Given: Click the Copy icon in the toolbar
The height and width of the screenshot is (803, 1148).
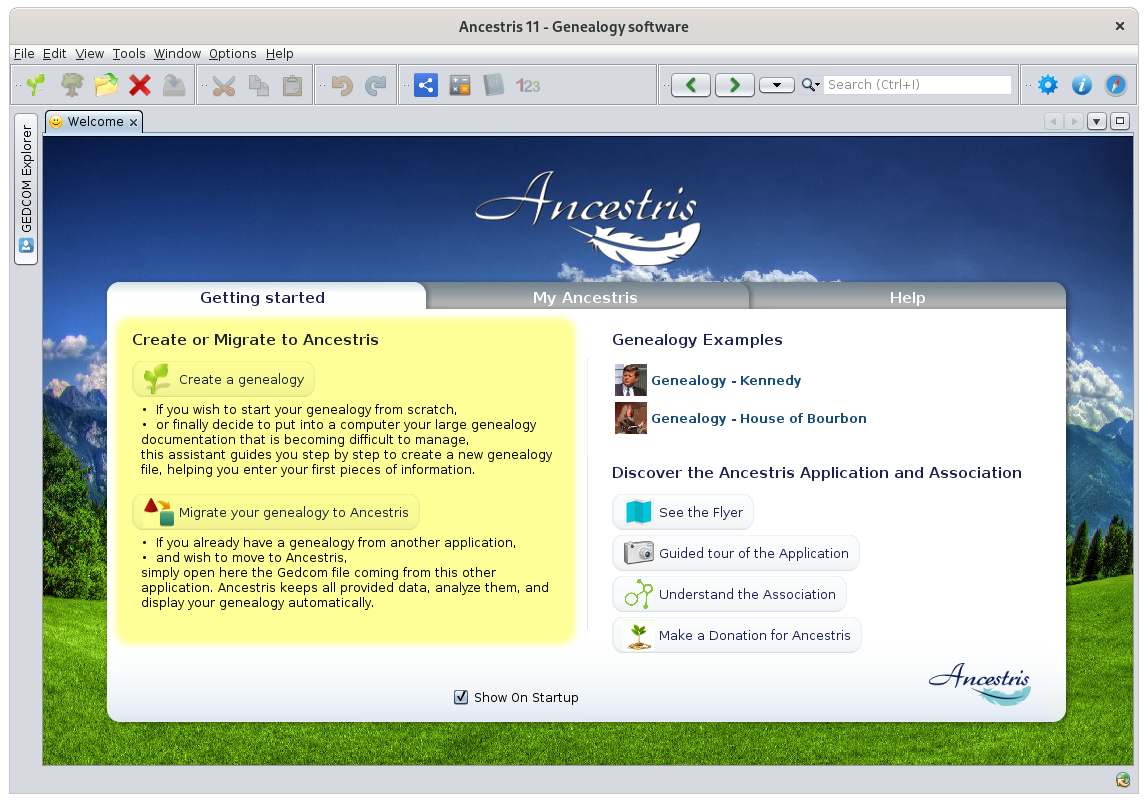Looking at the screenshot, I should [x=258, y=85].
